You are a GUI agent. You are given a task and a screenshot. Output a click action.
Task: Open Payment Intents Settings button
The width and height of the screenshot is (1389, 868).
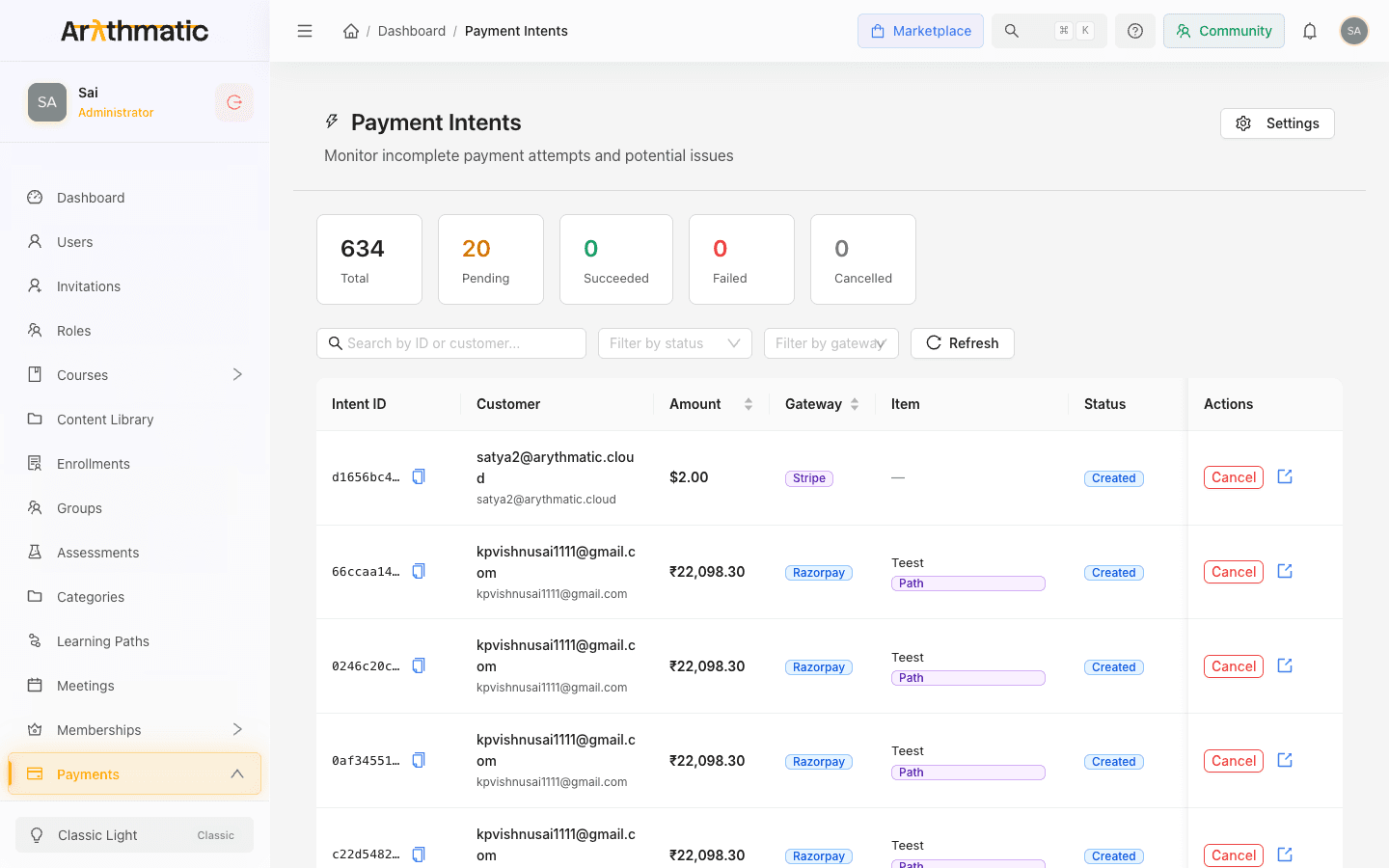tap(1277, 123)
